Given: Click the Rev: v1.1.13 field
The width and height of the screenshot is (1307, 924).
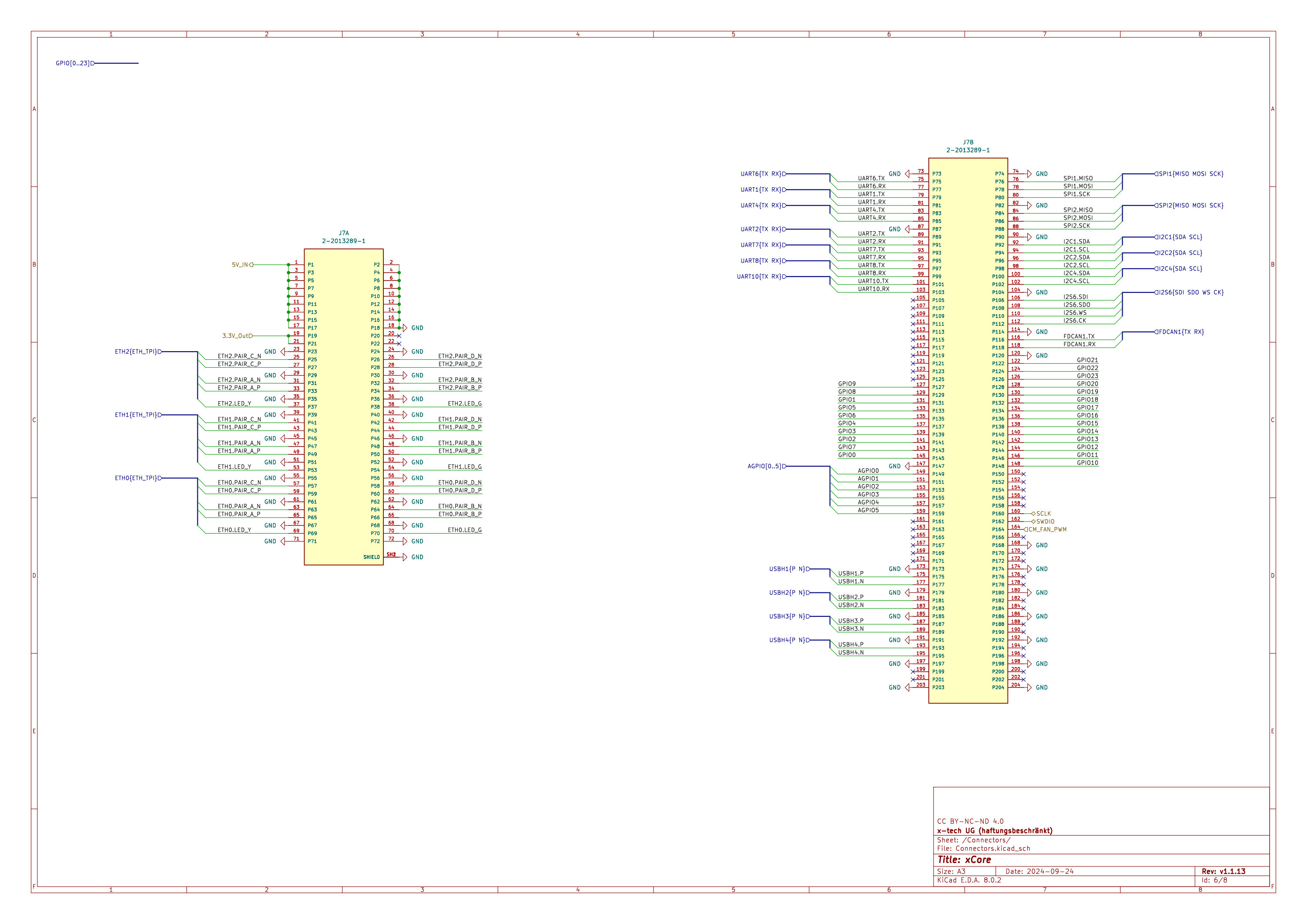Looking at the screenshot, I should point(1223,872).
